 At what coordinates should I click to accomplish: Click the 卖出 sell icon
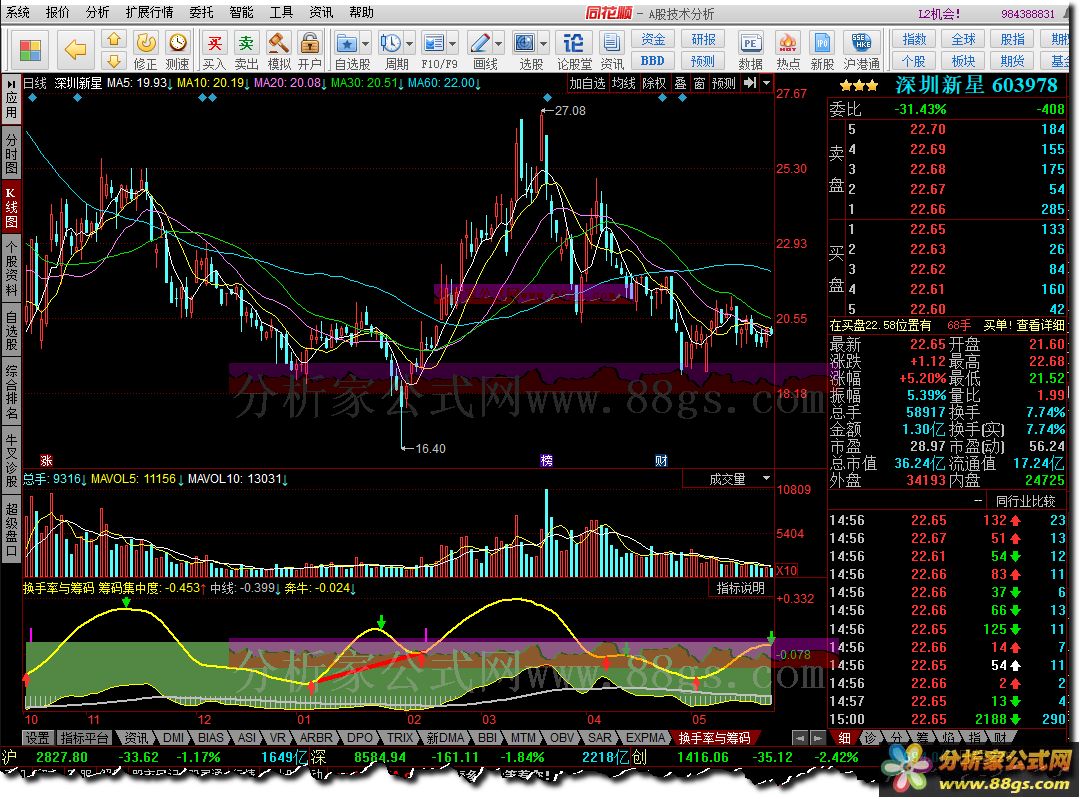[246, 43]
